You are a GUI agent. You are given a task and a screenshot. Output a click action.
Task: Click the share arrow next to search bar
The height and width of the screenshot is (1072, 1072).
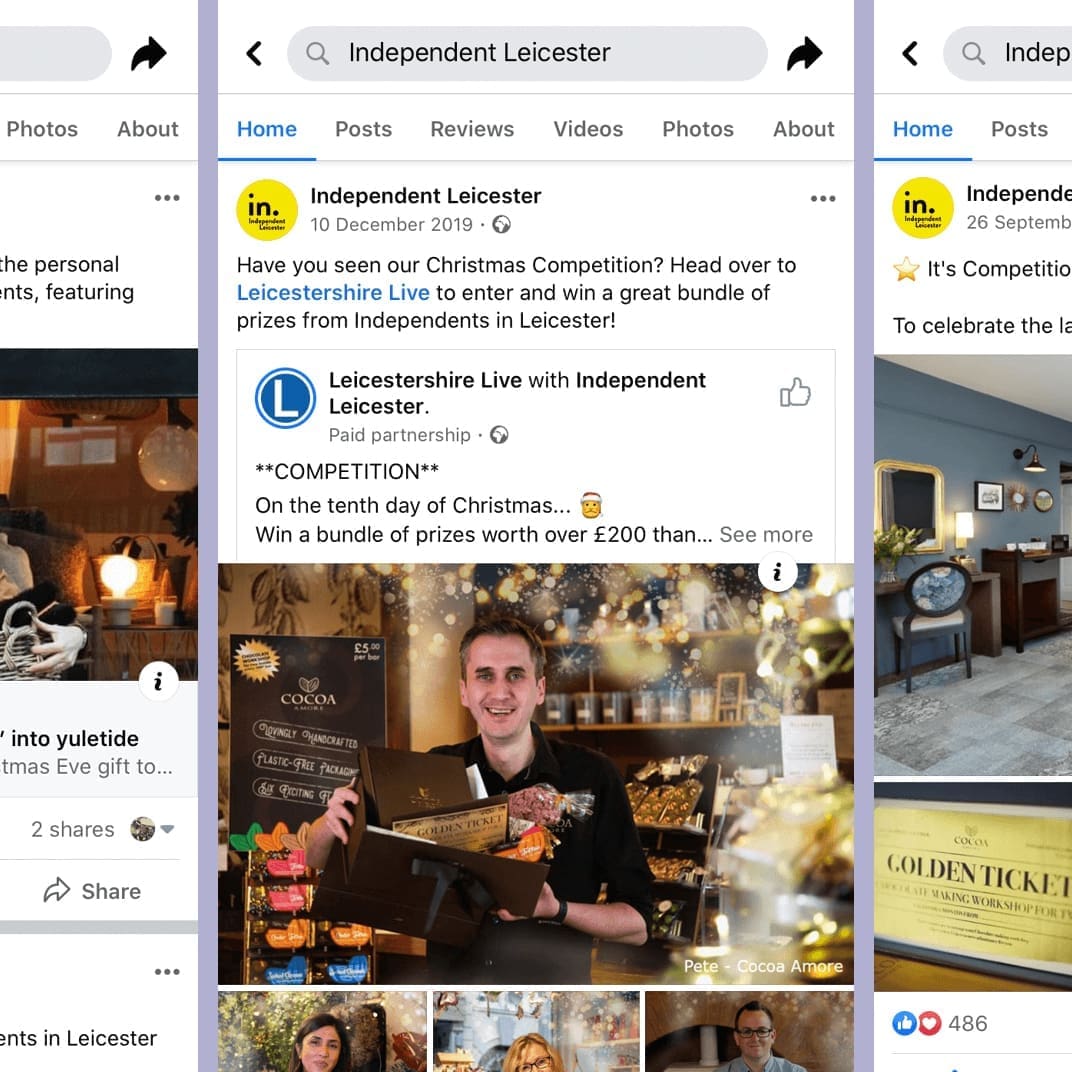click(804, 53)
